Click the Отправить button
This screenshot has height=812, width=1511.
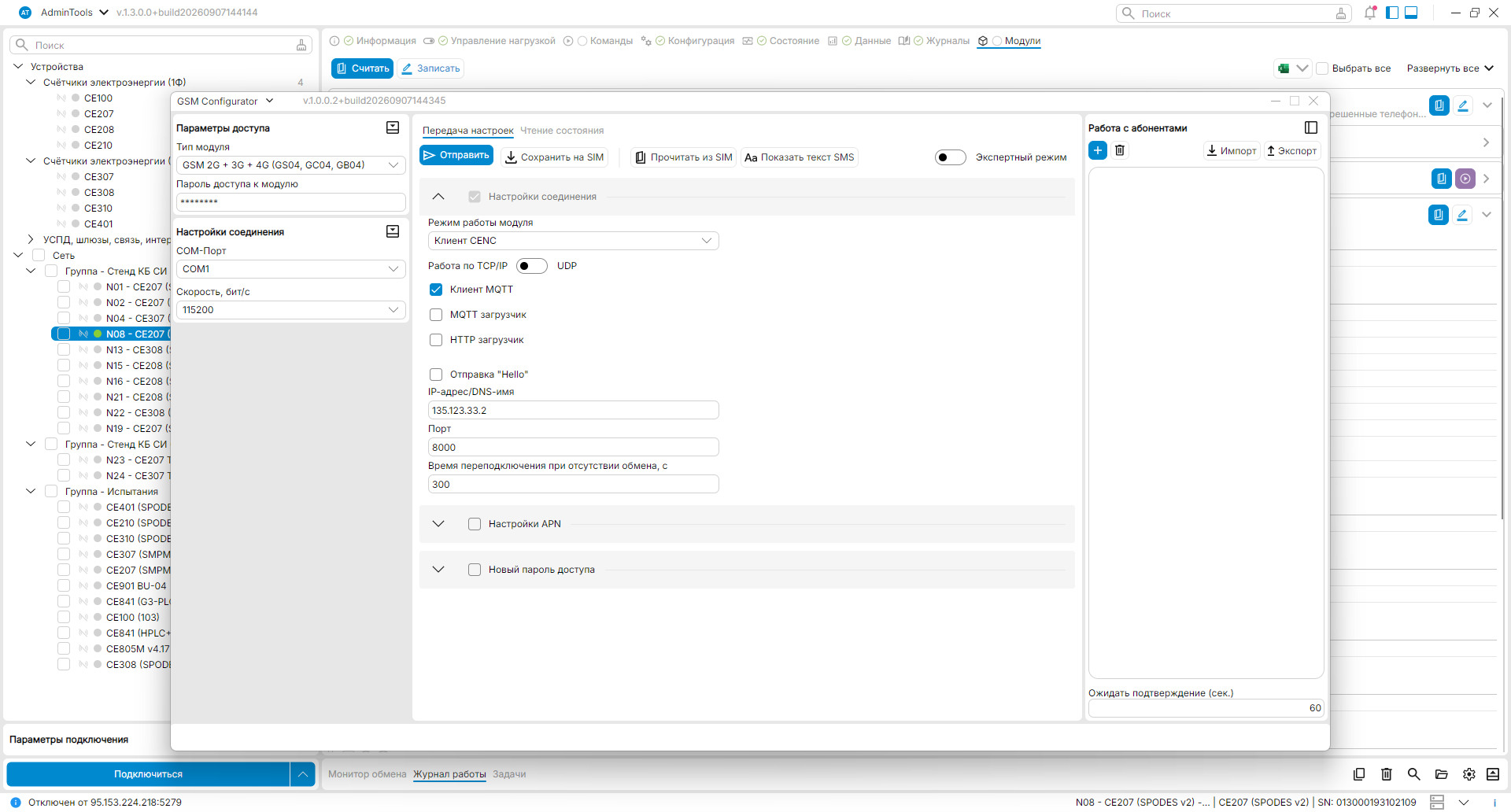point(456,156)
